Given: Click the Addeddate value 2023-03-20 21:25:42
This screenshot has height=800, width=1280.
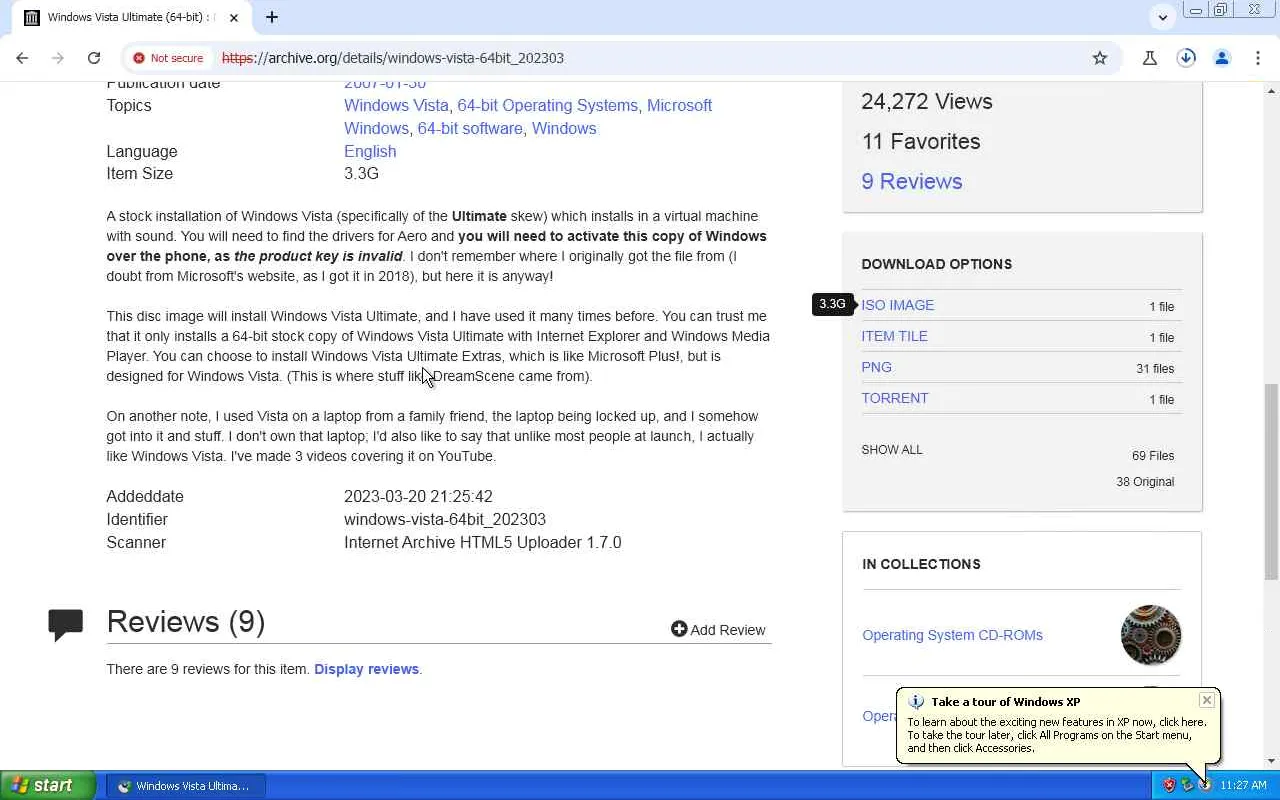Looking at the screenshot, I should coord(418,496).
